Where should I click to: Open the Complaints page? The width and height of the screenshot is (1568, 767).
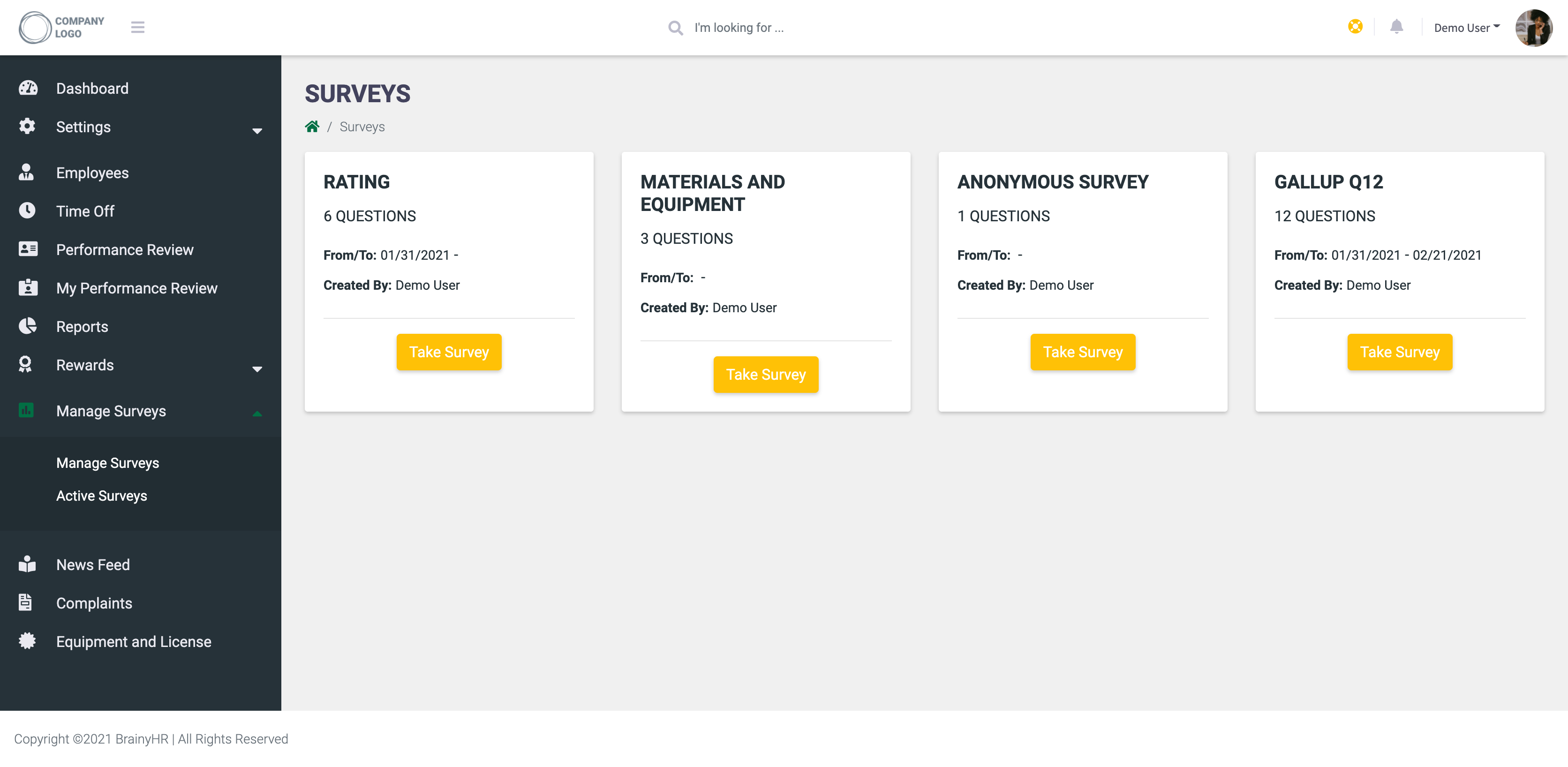click(x=94, y=602)
